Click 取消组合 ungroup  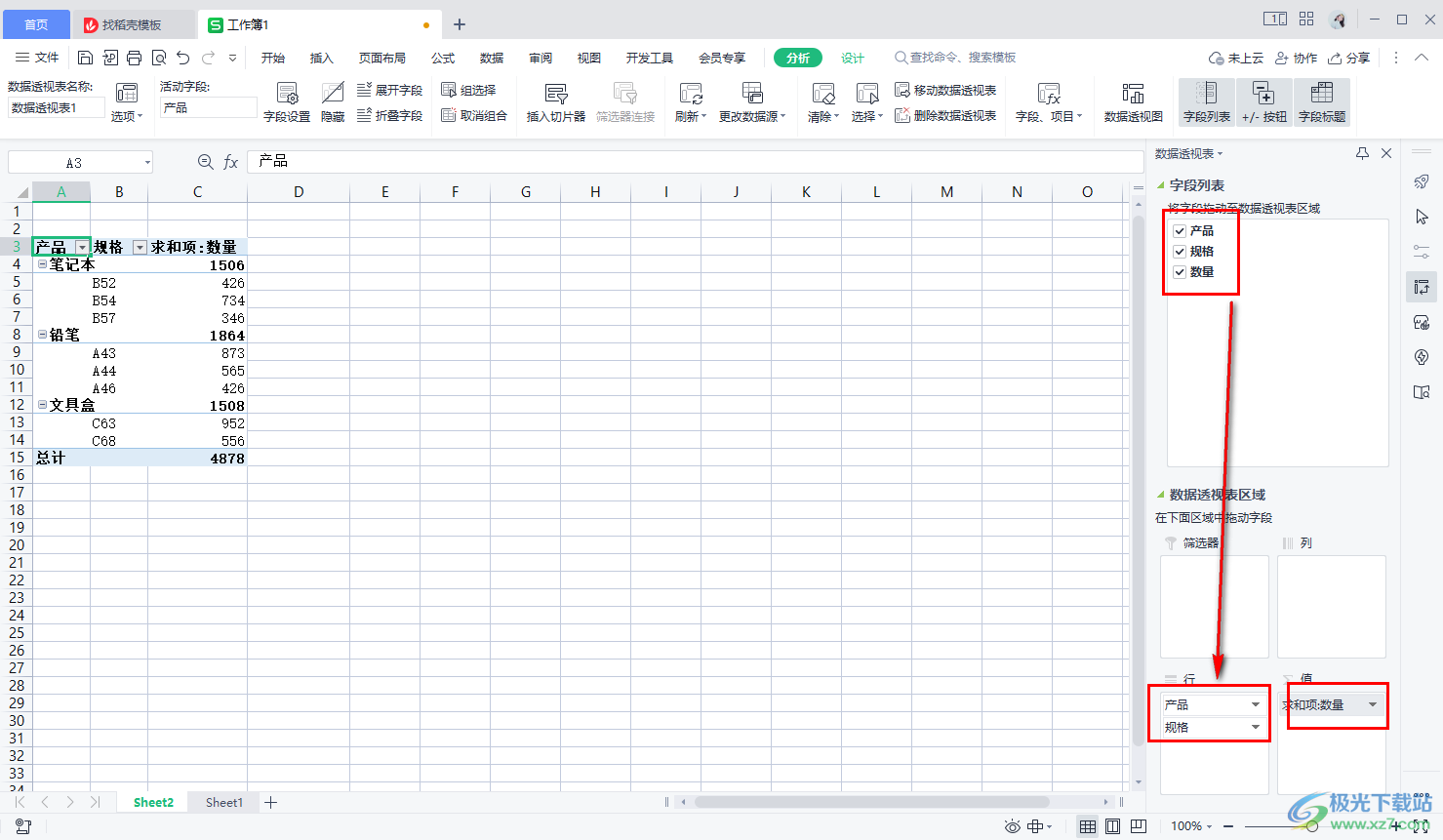click(474, 115)
